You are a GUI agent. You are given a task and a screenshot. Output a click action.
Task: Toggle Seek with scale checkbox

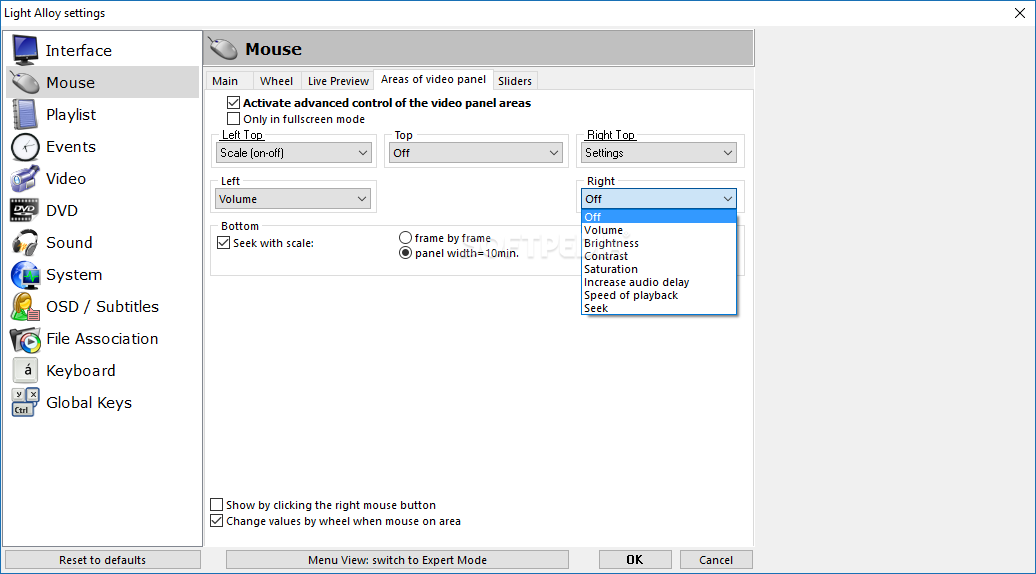(x=223, y=243)
